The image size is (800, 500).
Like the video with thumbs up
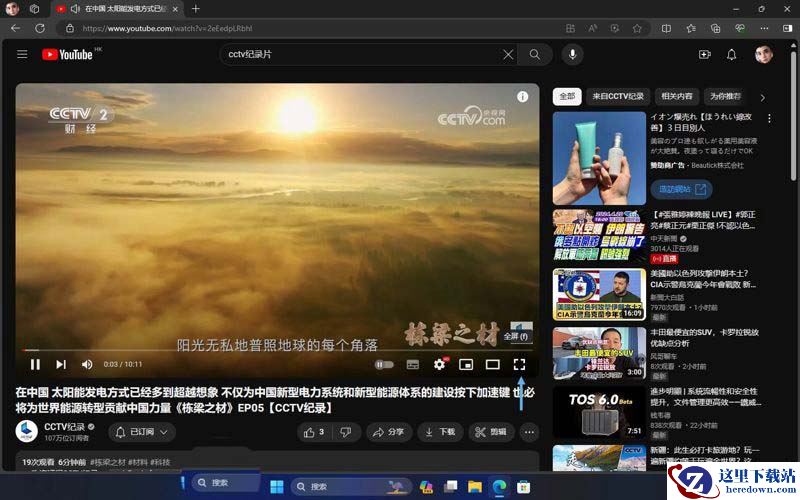[x=314, y=432]
